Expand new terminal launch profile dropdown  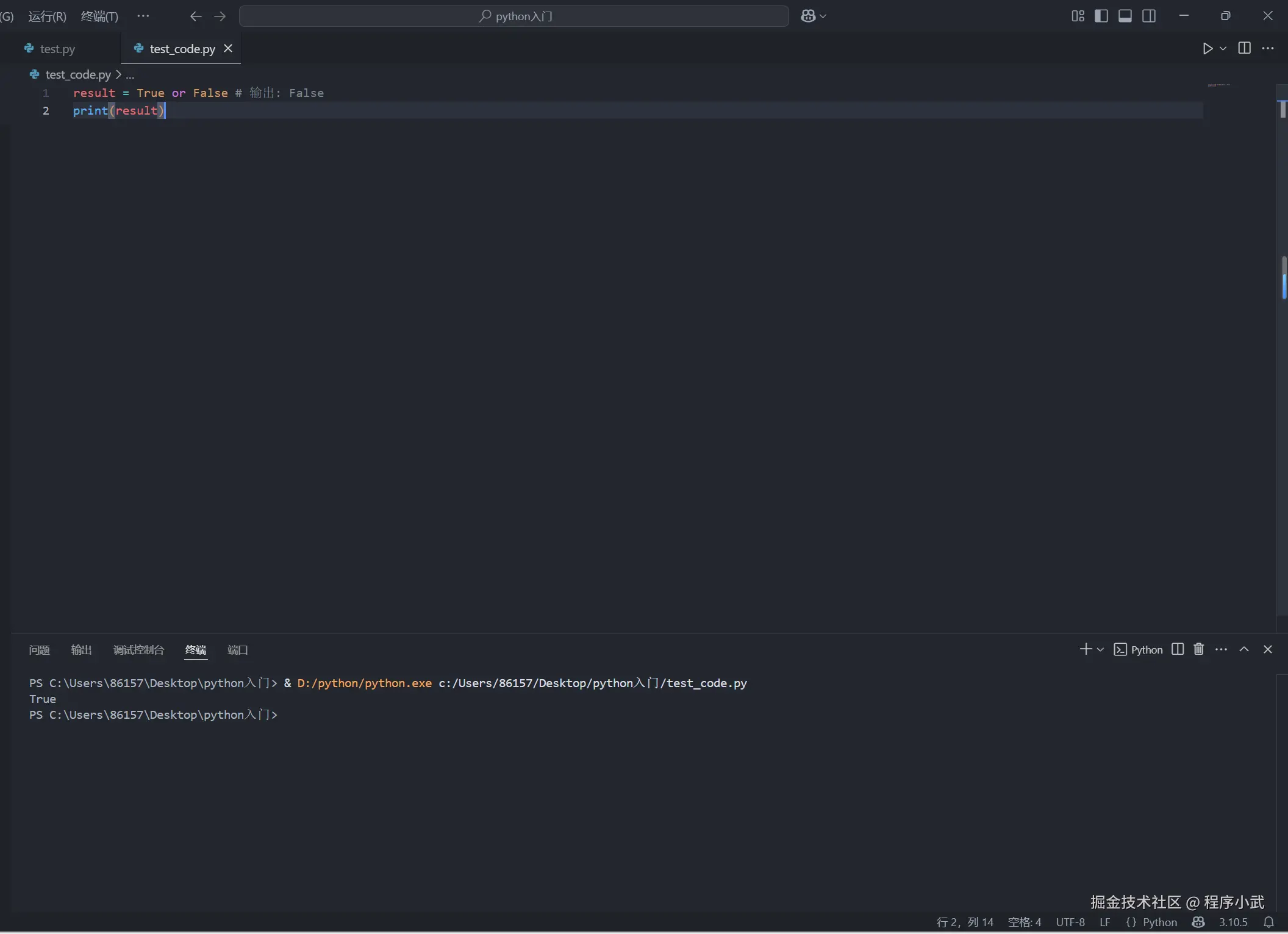click(1100, 650)
